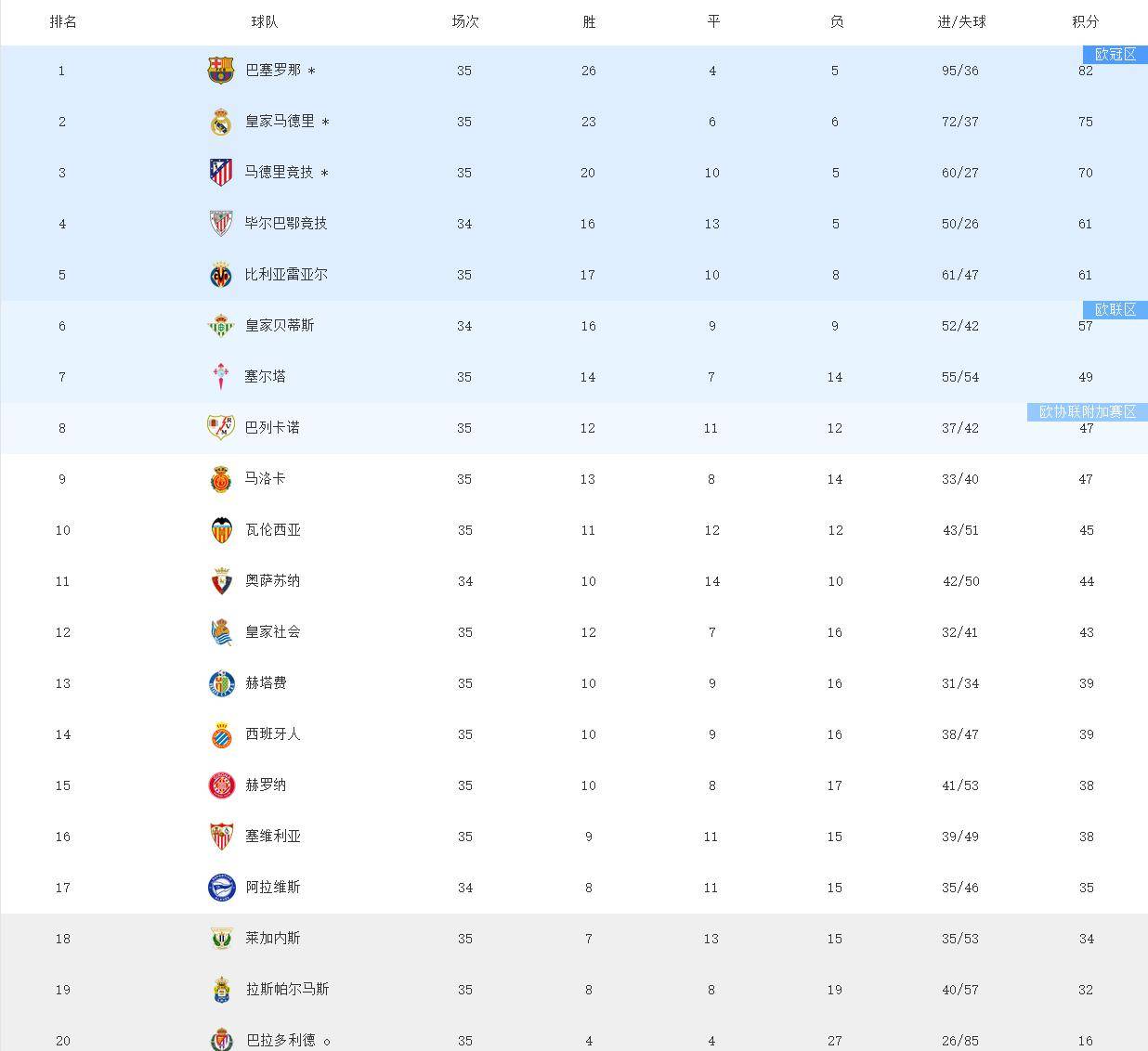This screenshot has height=1051, width=1148.
Task: Click the Athletic Bilbao crest icon
Action: click(x=220, y=224)
